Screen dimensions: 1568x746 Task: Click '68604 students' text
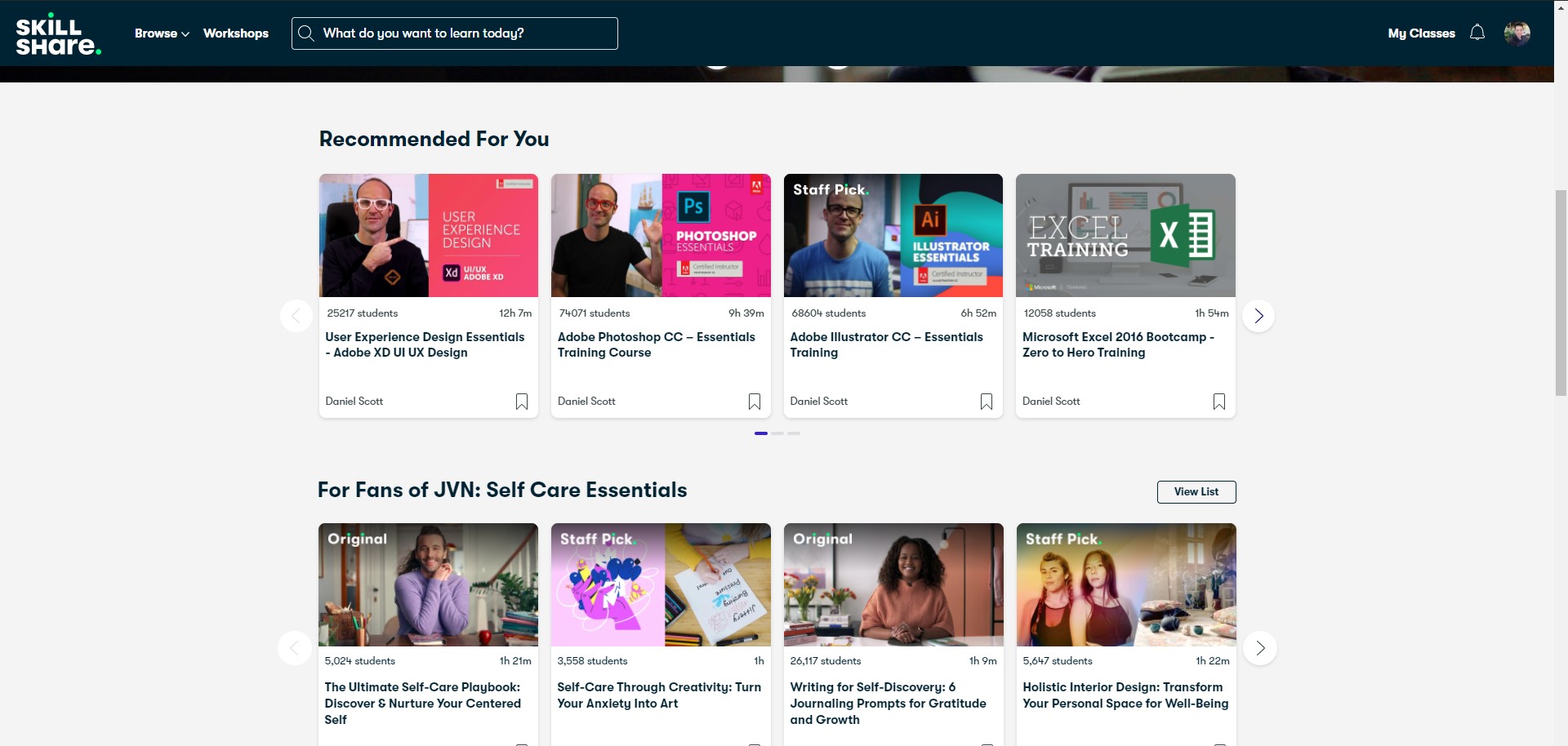click(x=828, y=313)
